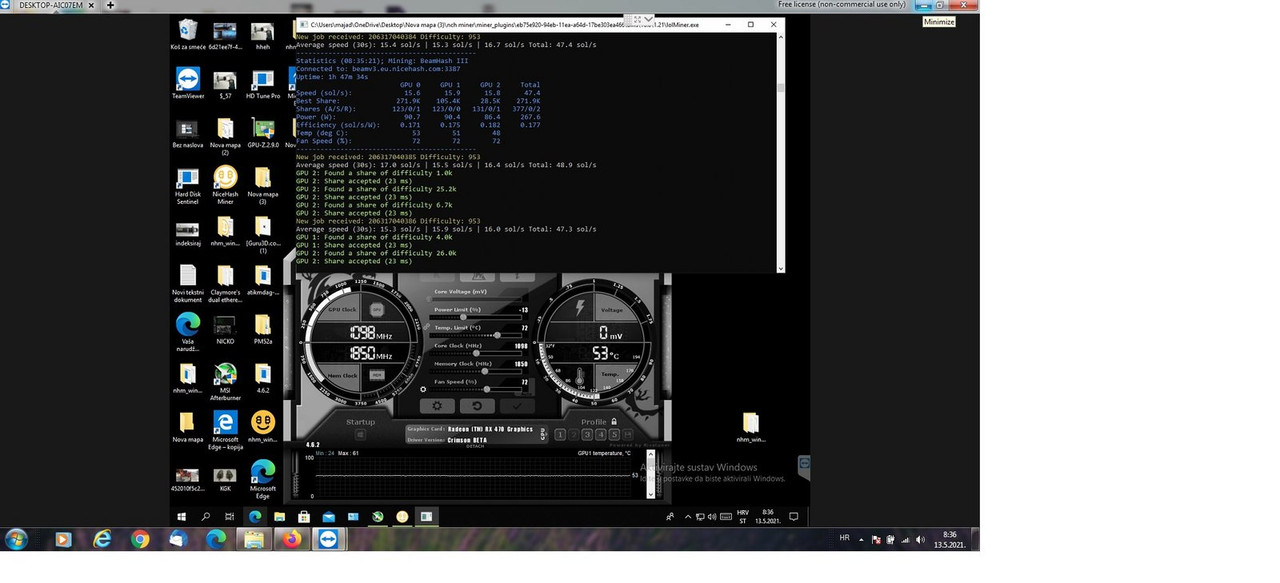Click the Temp. Limit slider in Afterburner
The image size is (1280, 583).
tap(473, 335)
